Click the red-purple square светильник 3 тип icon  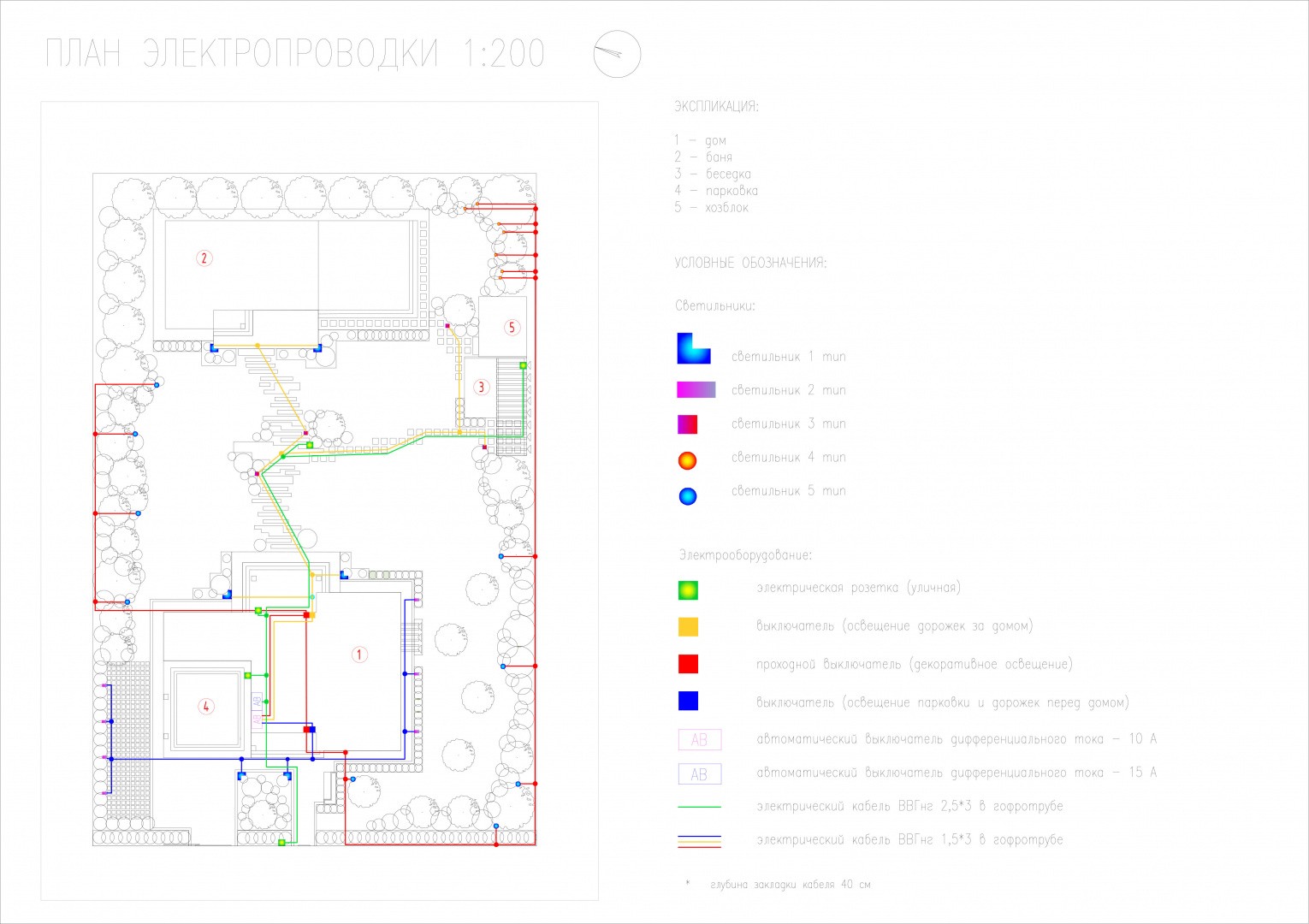coord(687,423)
